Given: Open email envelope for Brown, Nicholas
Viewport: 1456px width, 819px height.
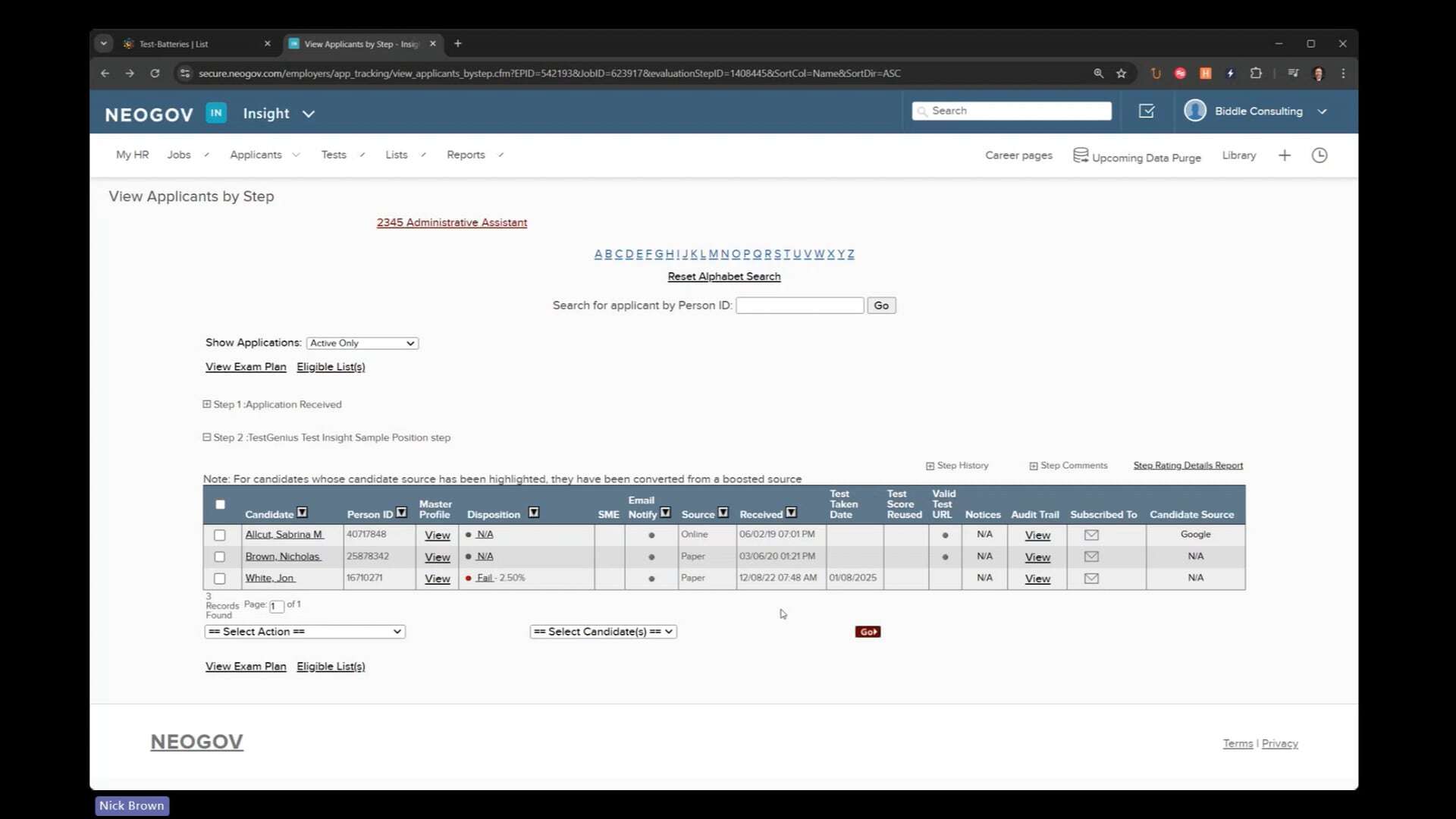Looking at the screenshot, I should tap(1091, 557).
